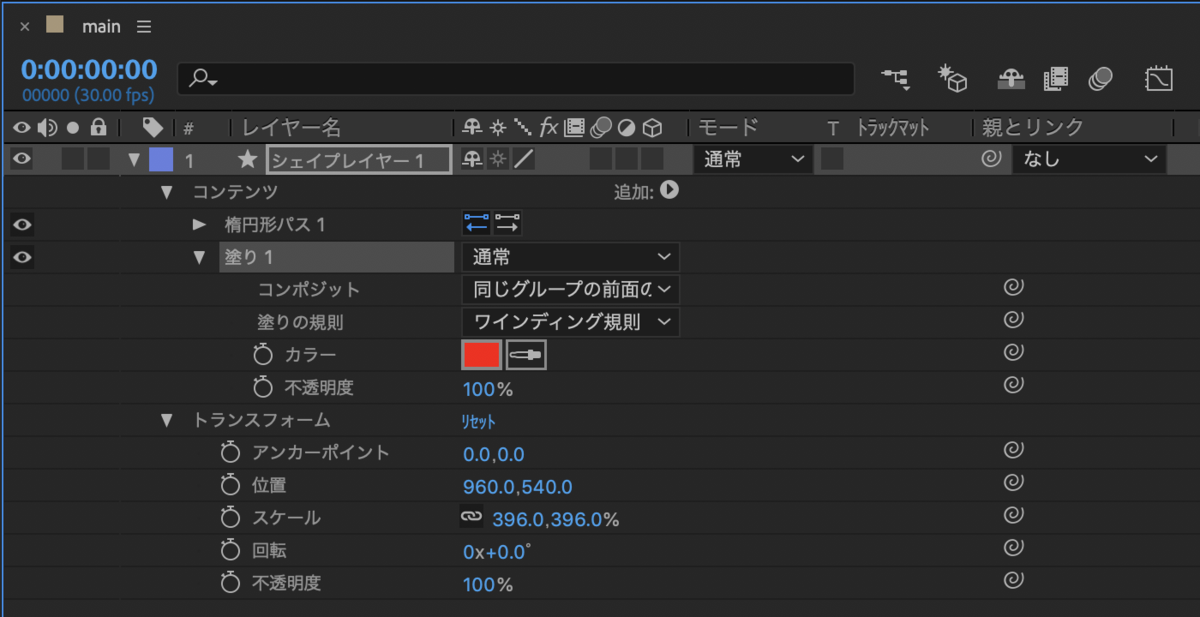The height and width of the screenshot is (617, 1200).
Task: Toggle continuous rasterization on シェイプレイヤー 1
Action: 498,158
